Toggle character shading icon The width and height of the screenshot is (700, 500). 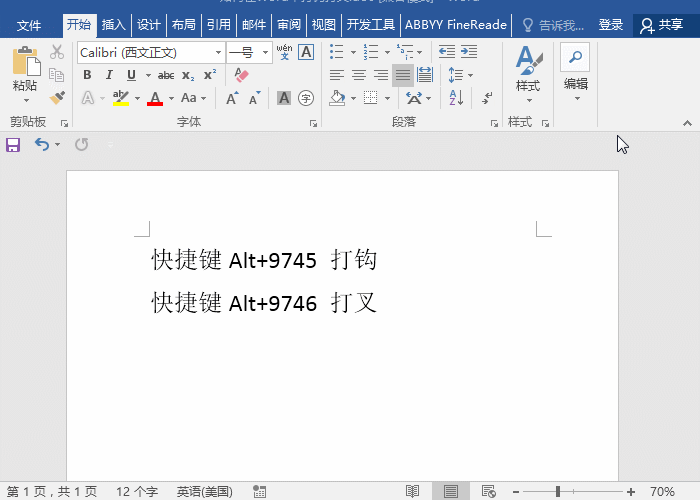(284, 98)
